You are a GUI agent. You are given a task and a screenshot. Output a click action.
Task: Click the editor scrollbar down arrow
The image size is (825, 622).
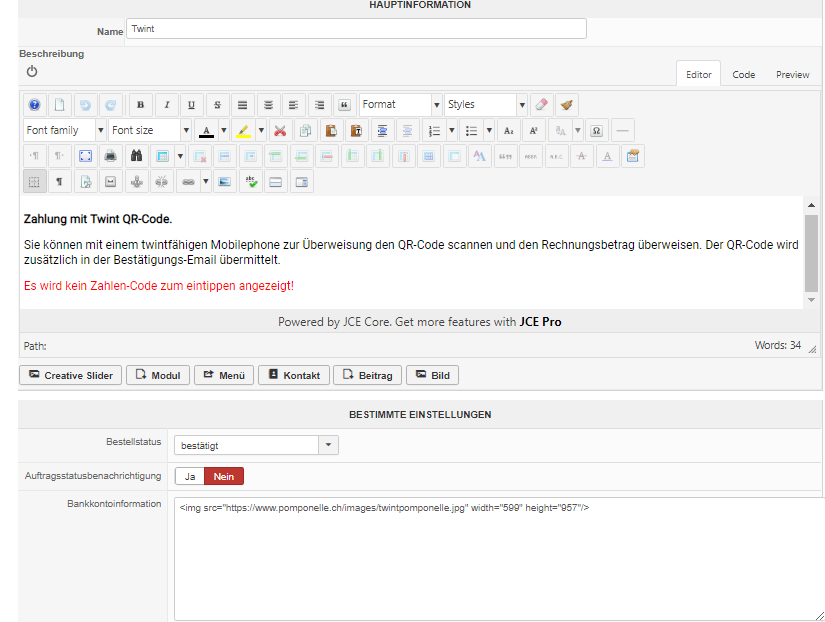pos(811,300)
